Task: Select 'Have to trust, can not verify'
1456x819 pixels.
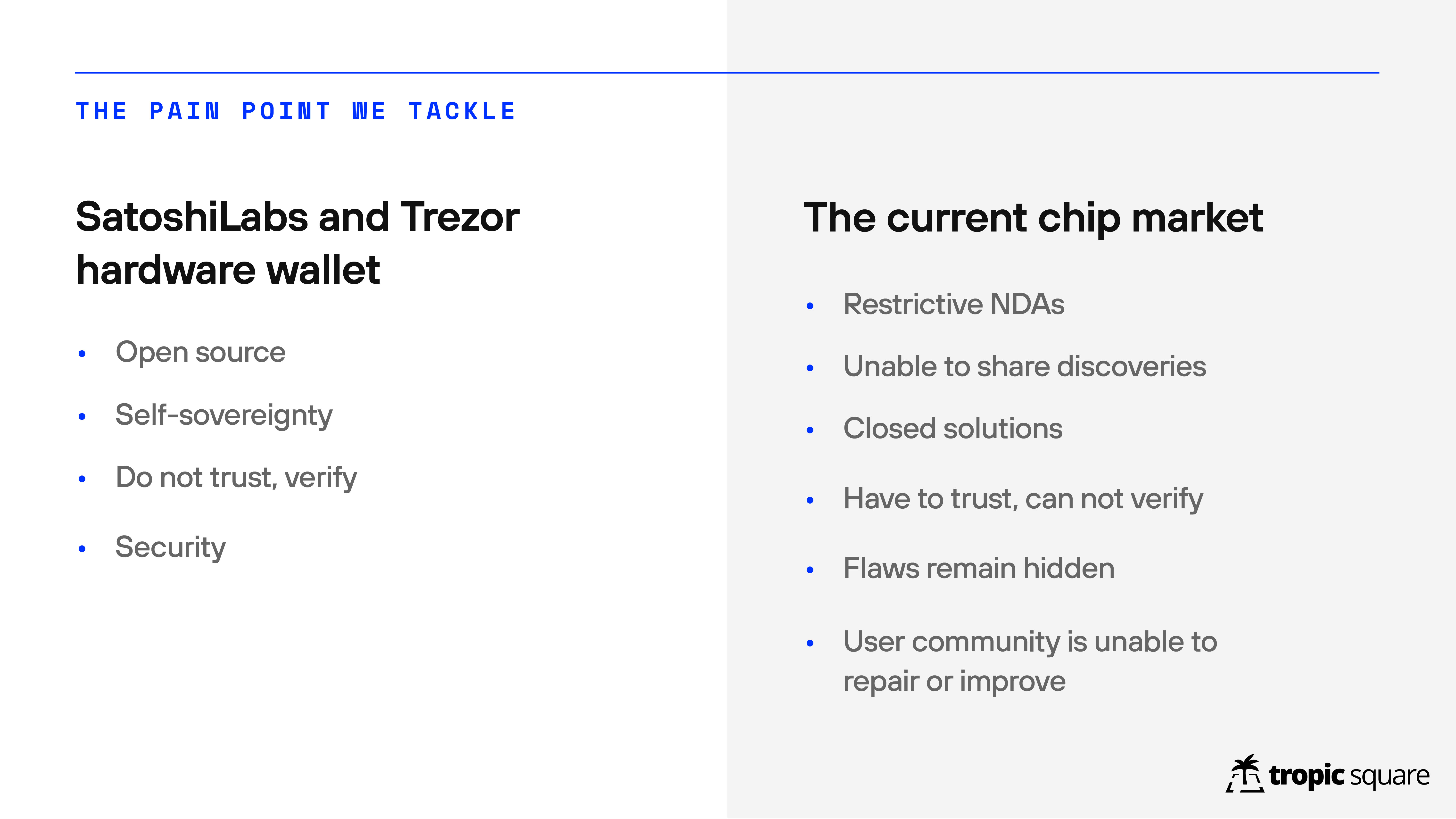Action: (x=1023, y=499)
